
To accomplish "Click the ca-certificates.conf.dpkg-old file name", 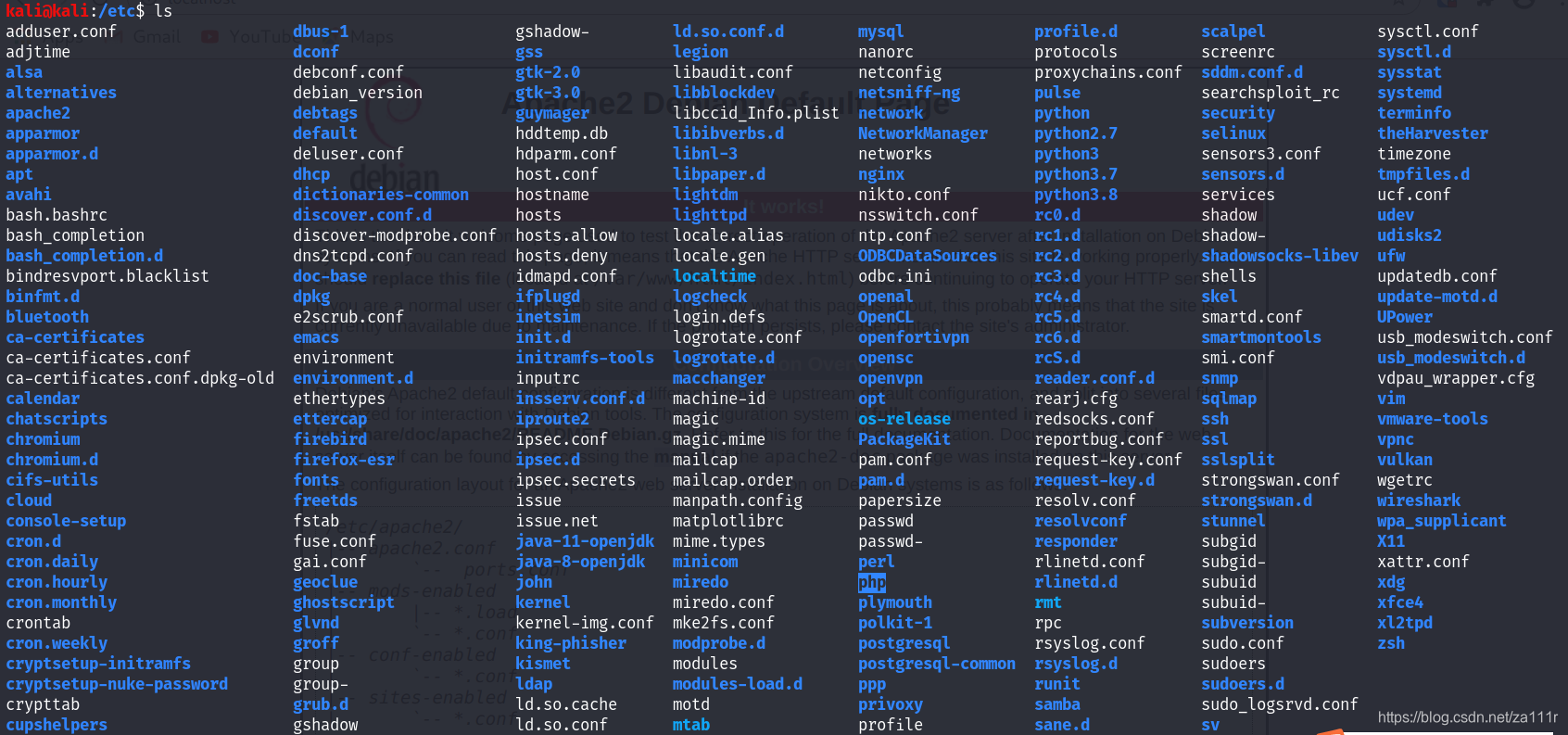I will [x=140, y=378].
